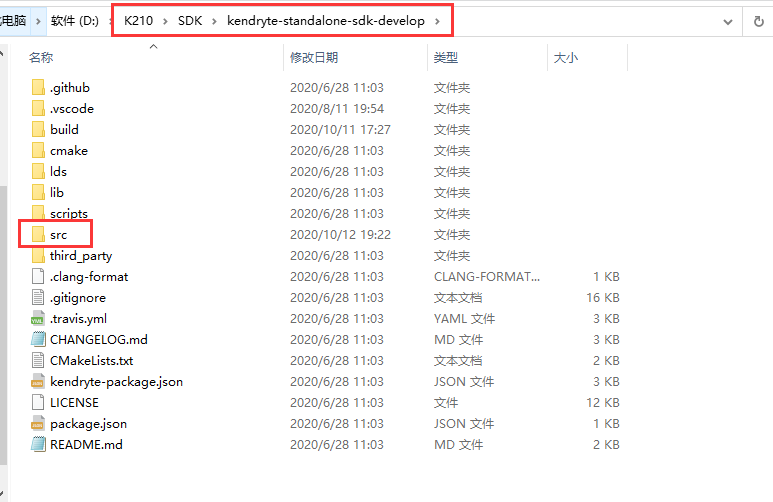Select the LICENSE file name
Viewport: 773px width, 502px height.
[74, 402]
